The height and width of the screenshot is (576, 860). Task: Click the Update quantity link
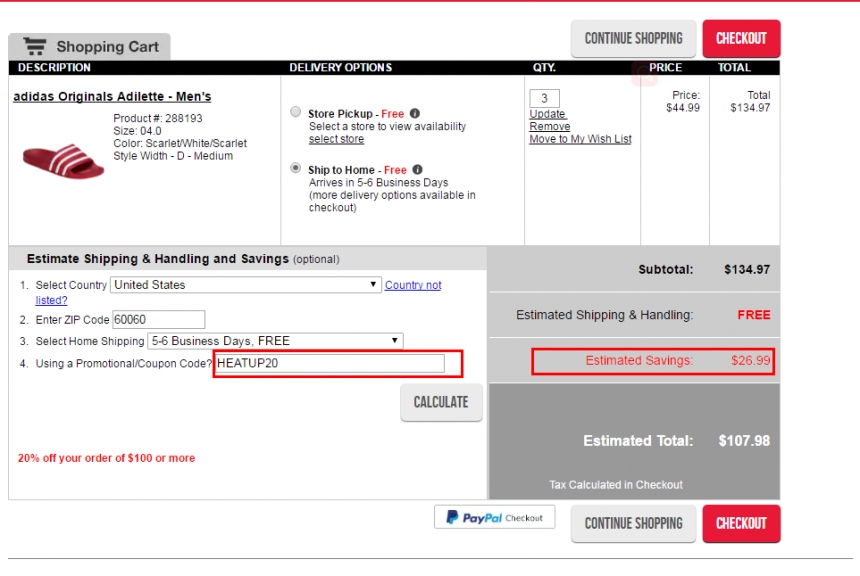(x=547, y=114)
